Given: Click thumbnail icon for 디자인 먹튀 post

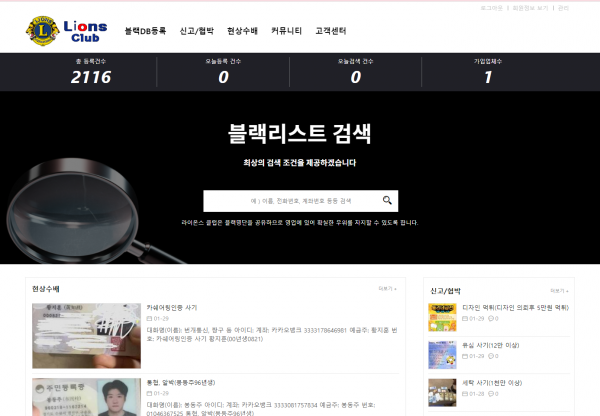Looking at the screenshot, I should 442,316.
